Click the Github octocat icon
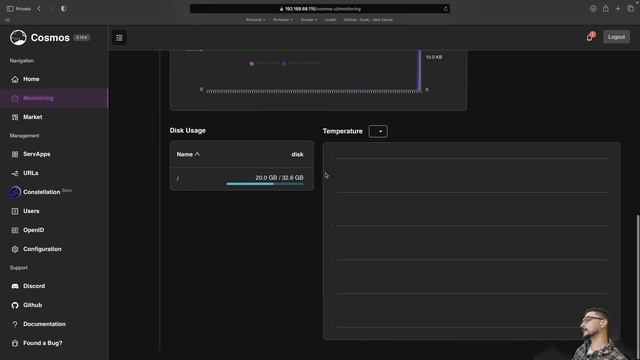The height and width of the screenshot is (360, 640). pos(15,305)
